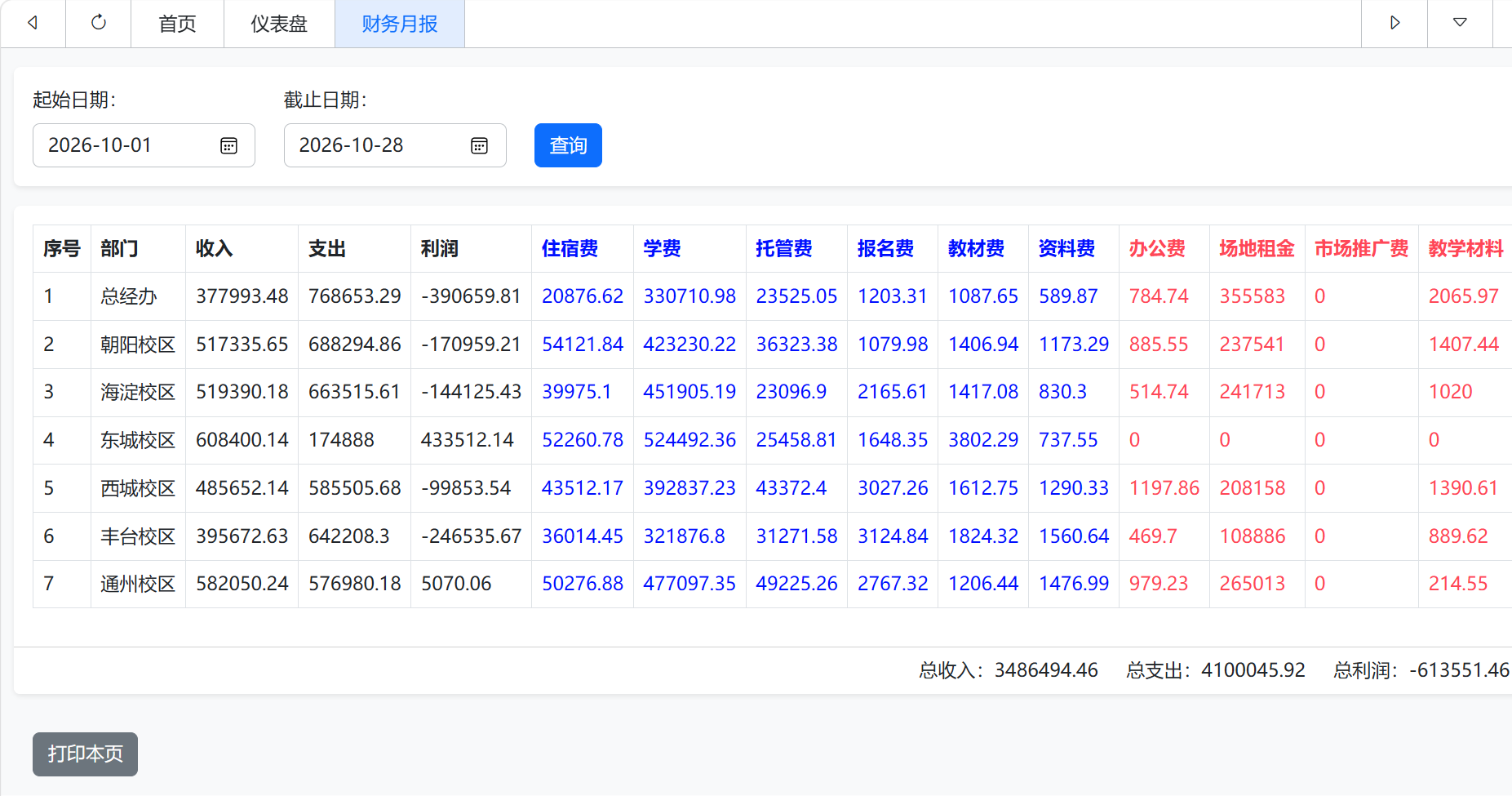Focus the 起始日期 date input field
The height and width of the screenshot is (796, 1512).
pos(144,145)
